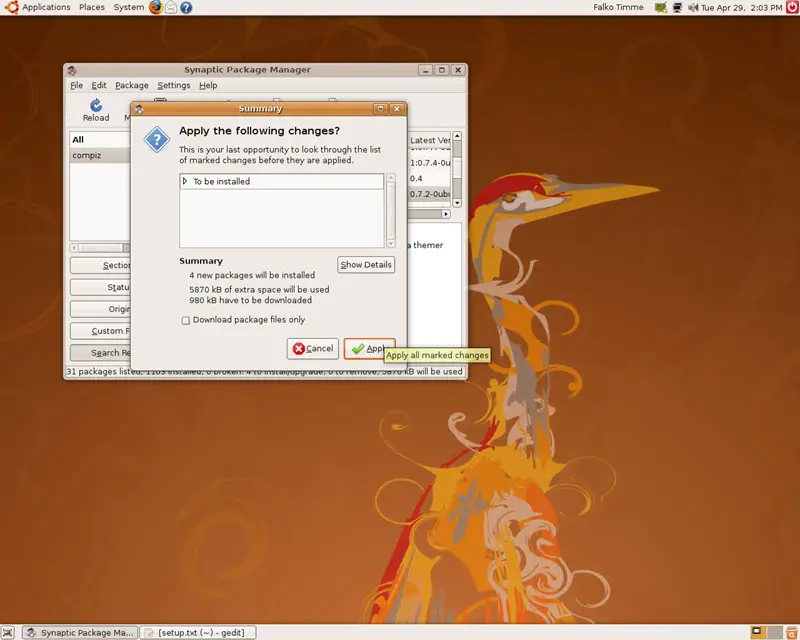The width and height of the screenshot is (800, 640).
Task: Click the package list vertical scrollbar up arrow
Action: pyautogui.click(x=457, y=136)
